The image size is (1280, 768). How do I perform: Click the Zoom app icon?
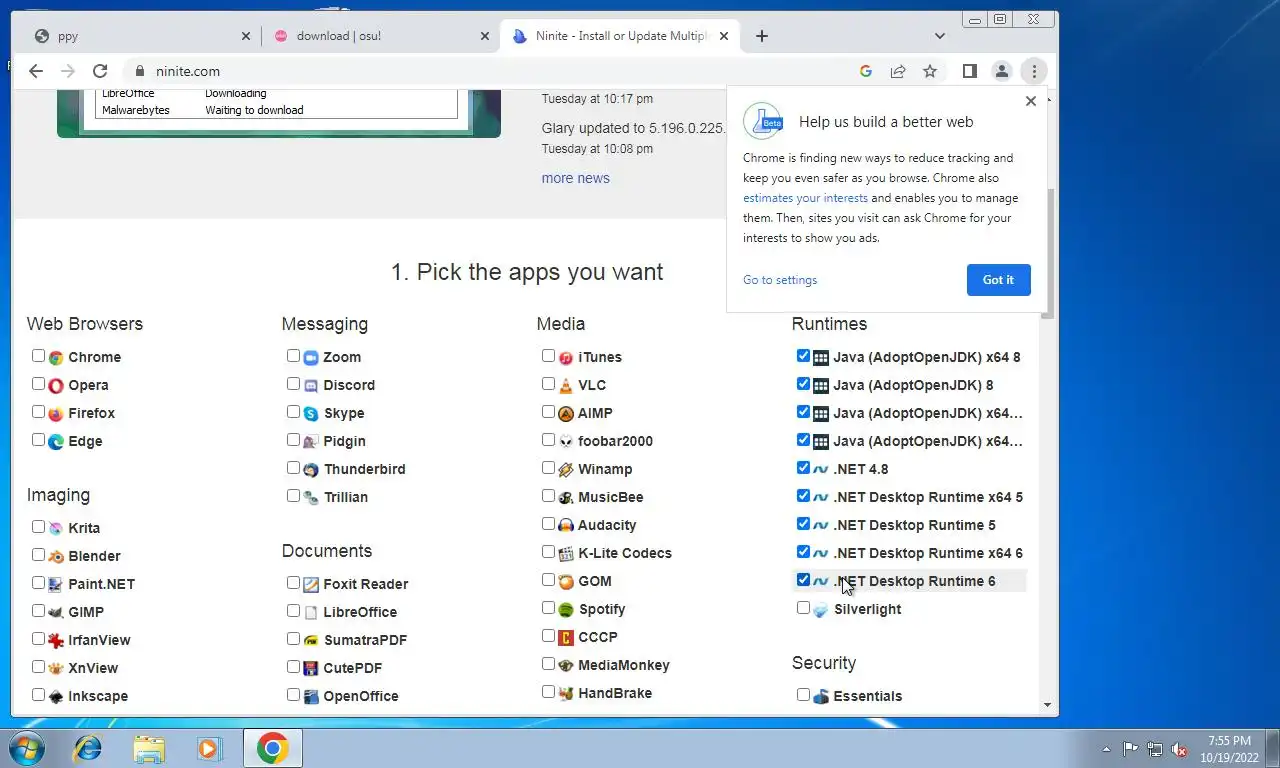pyautogui.click(x=311, y=357)
